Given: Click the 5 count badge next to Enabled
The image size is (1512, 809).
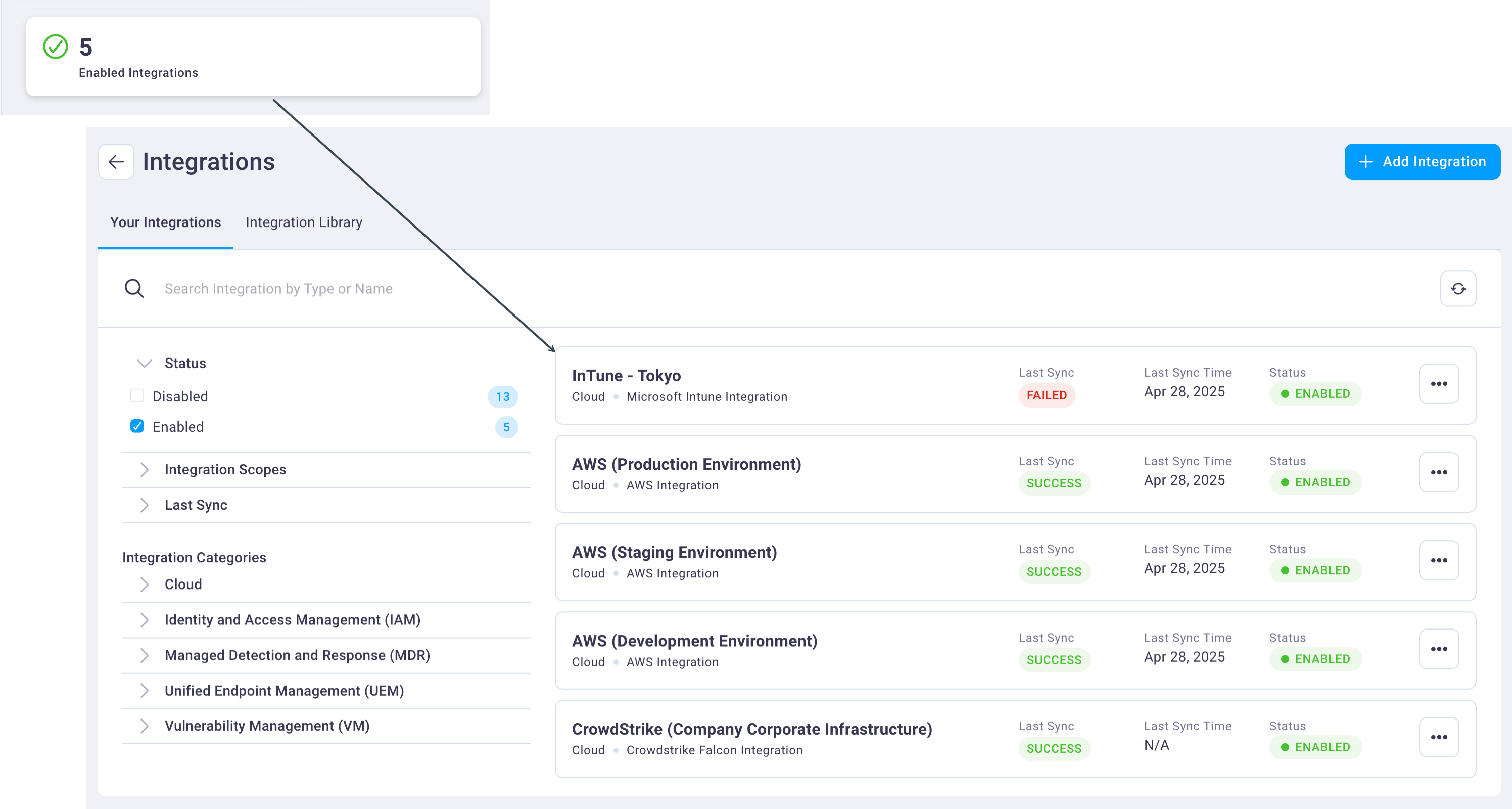Looking at the screenshot, I should coord(506,427).
